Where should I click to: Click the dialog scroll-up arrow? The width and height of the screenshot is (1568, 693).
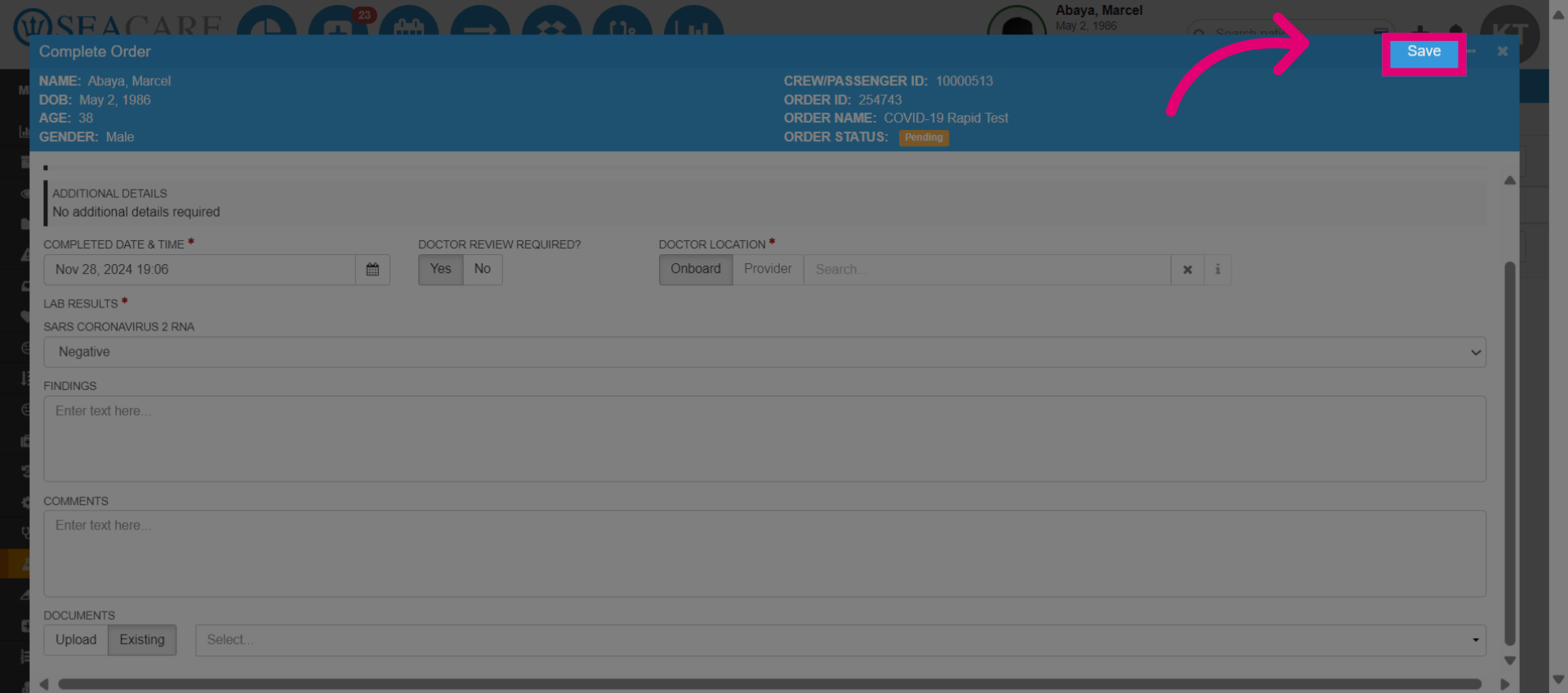(1510, 181)
